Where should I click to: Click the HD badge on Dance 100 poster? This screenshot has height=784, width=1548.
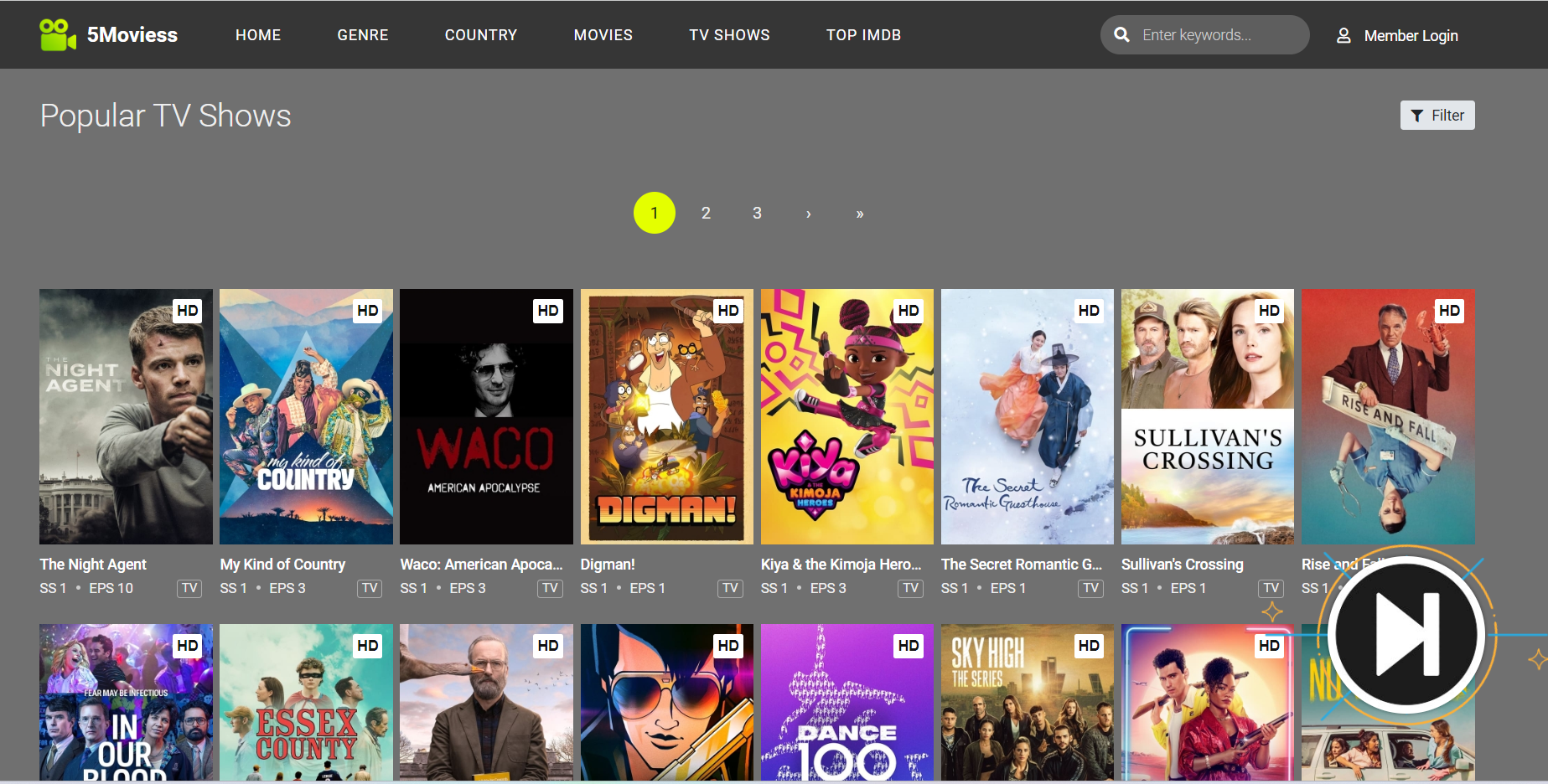click(909, 646)
